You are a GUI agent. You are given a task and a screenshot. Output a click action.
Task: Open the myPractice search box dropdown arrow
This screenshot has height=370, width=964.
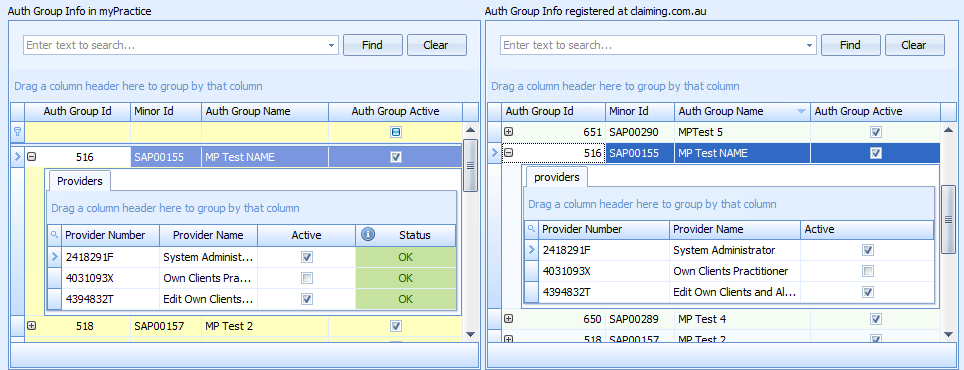332,45
